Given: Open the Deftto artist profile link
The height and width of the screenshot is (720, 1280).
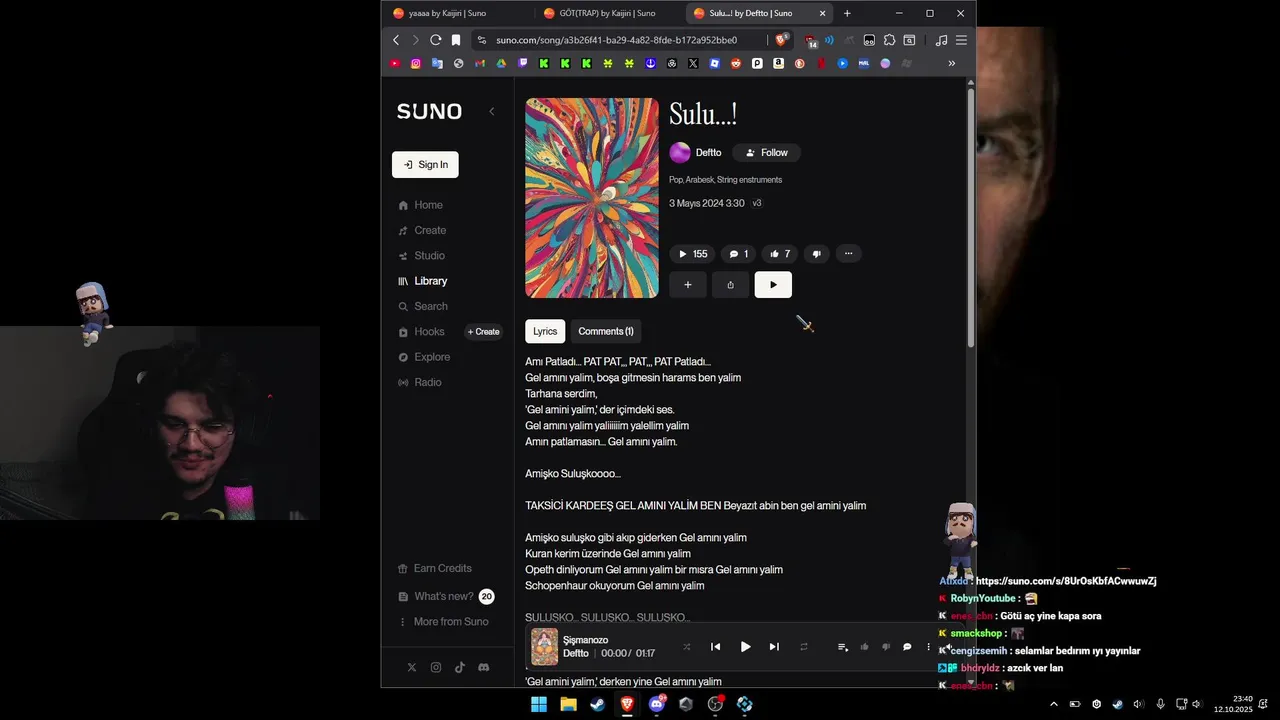Looking at the screenshot, I should pyautogui.click(x=708, y=153).
